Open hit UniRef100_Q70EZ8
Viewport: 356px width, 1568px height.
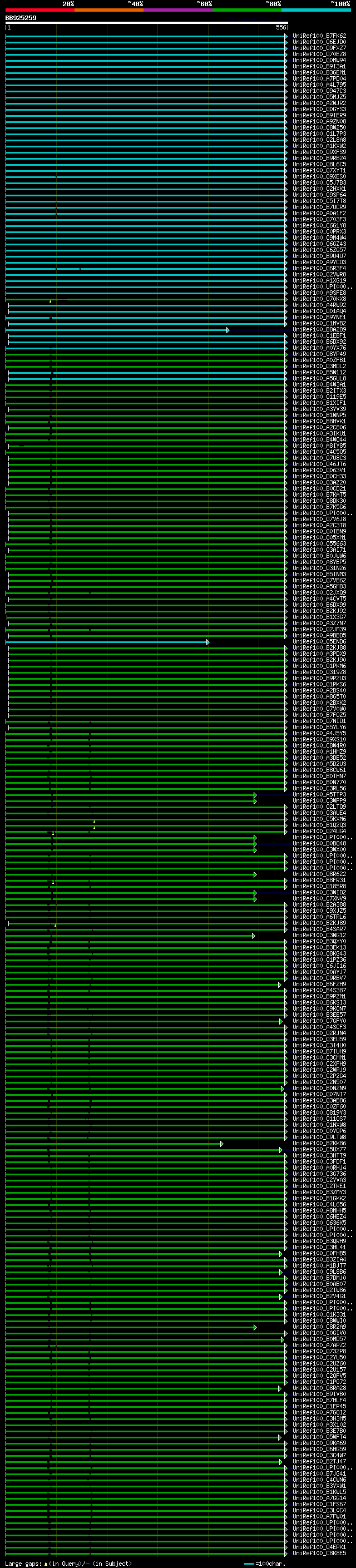click(x=319, y=54)
